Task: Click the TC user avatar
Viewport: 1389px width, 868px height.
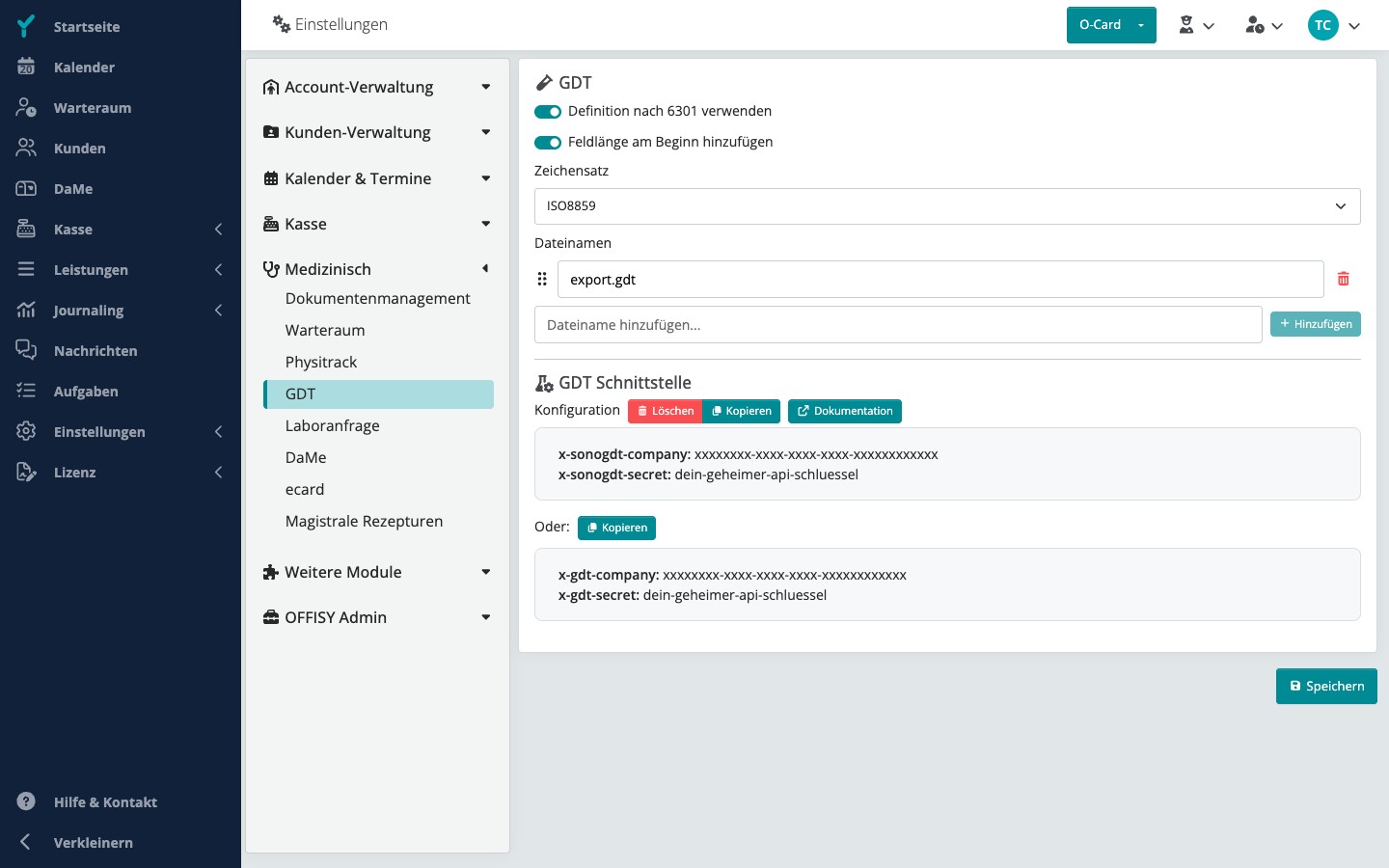Action: coord(1322,25)
